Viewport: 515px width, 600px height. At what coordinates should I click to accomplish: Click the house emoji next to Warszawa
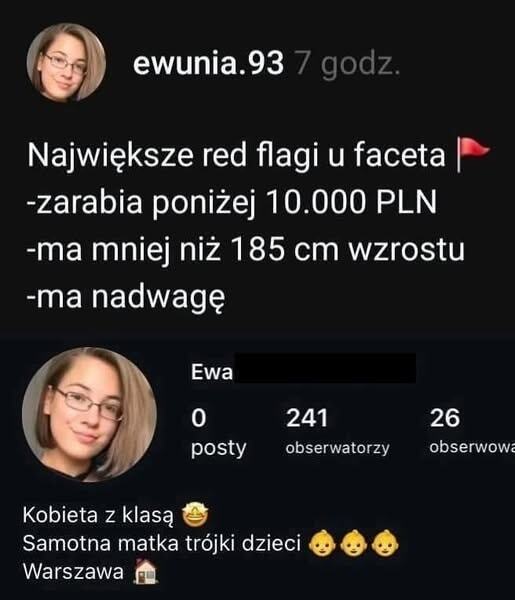(145, 572)
